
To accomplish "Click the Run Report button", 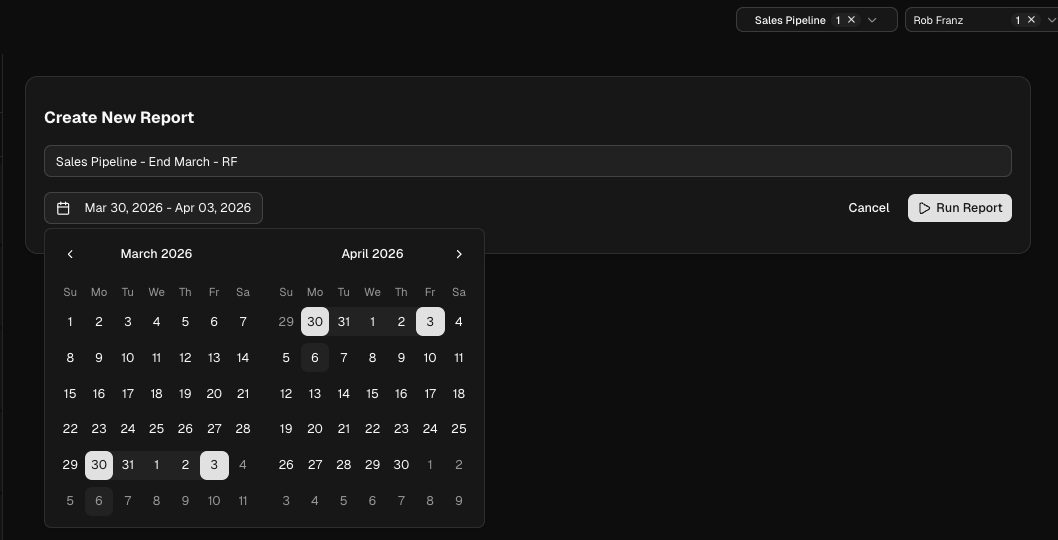I will (959, 208).
